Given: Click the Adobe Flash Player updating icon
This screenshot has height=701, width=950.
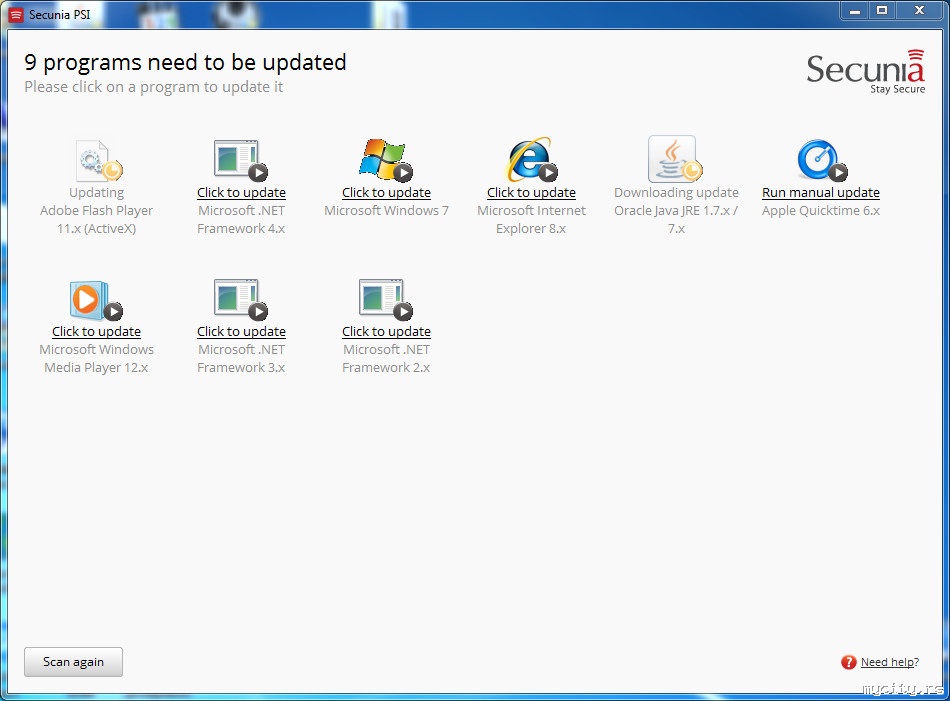Looking at the screenshot, I should tap(99, 161).
